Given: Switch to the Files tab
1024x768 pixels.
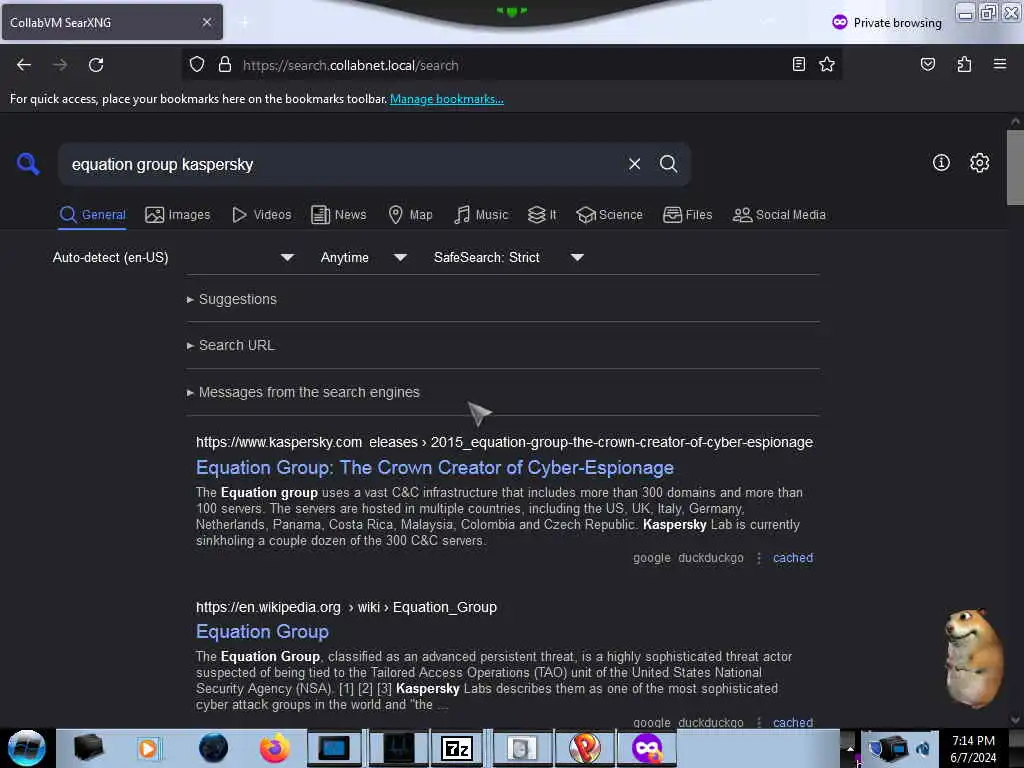Looking at the screenshot, I should (687, 215).
